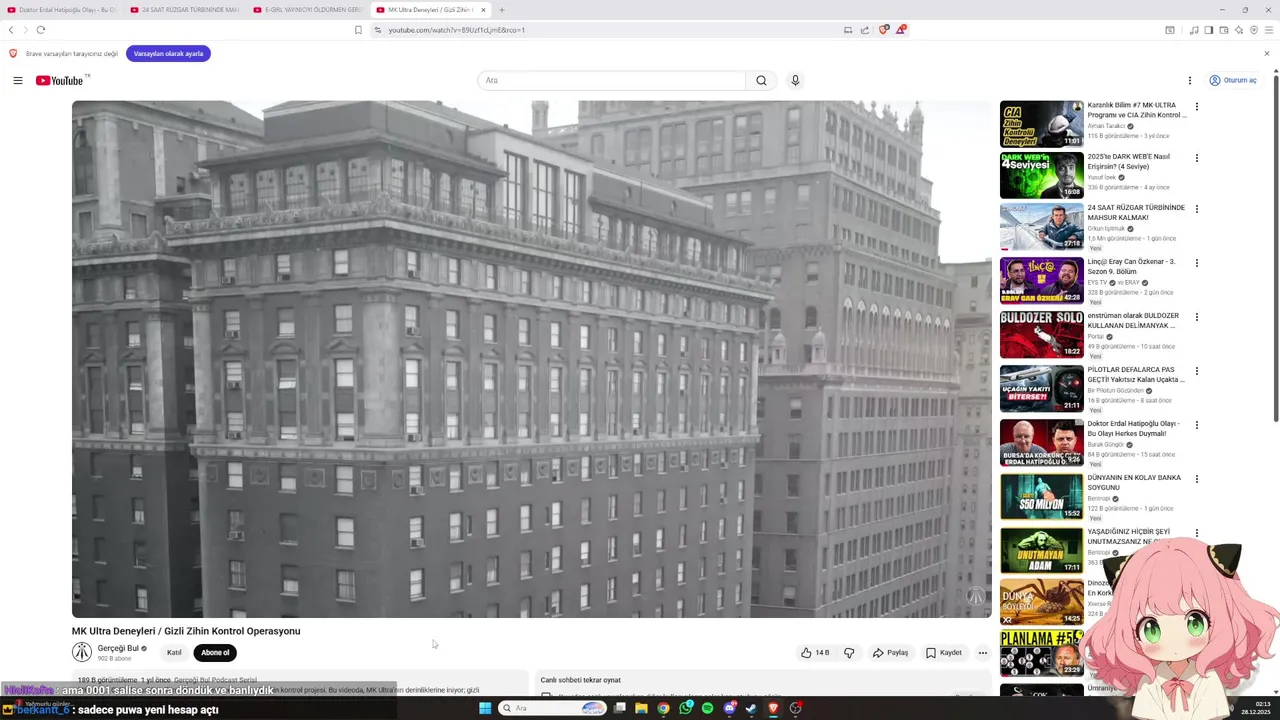Open Karanlık Bilim #7 MK-ULTRA video thumbnail
Viewport: 1280px width, 720px height.
(x=1041, y=124)
